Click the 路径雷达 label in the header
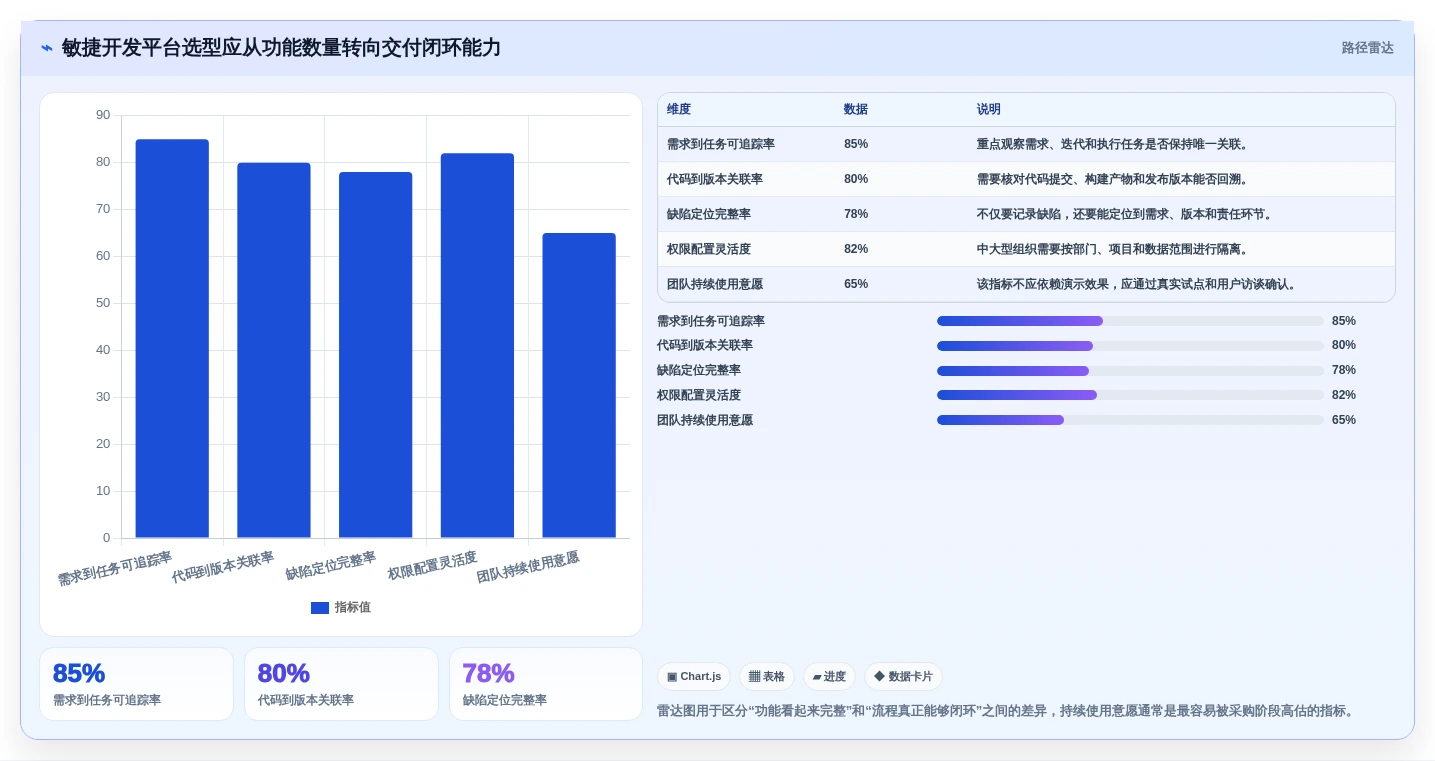Image resolution: width=1435 pixels, height=761 pixels. pos(1367,48)
